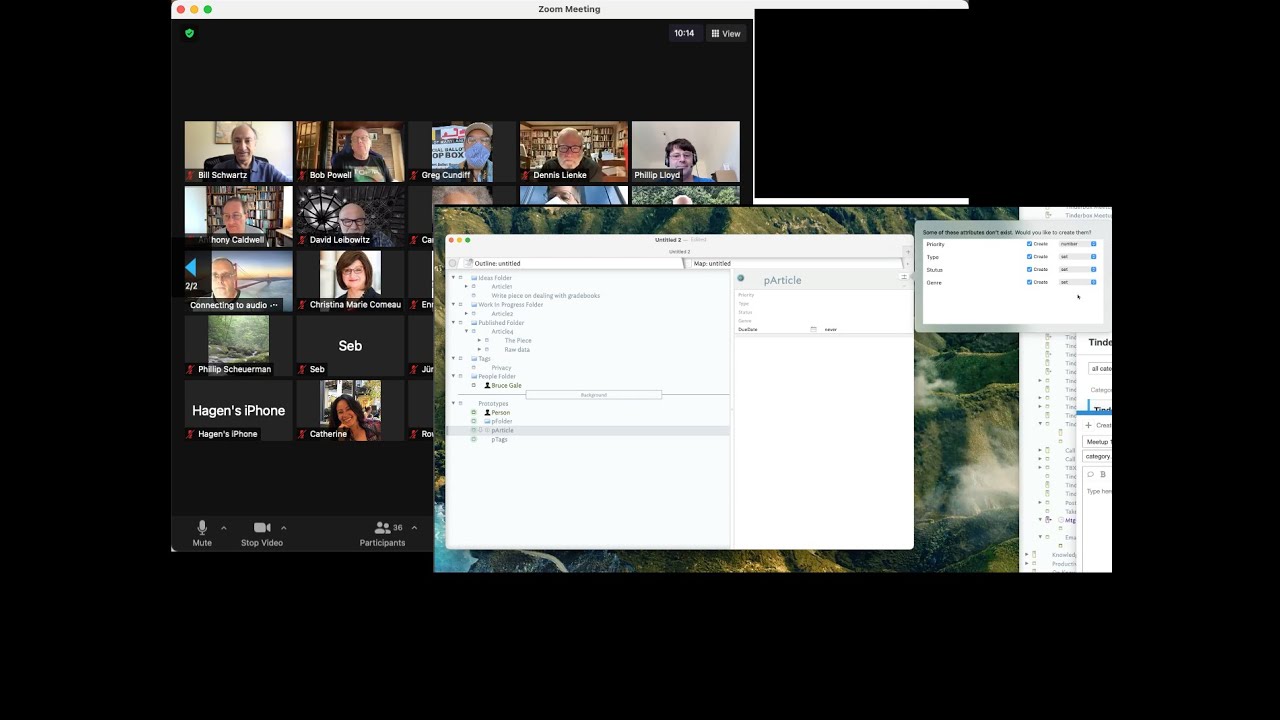
Task: Uncheck Create checkbox for Status
Action: pos(1029,269)
